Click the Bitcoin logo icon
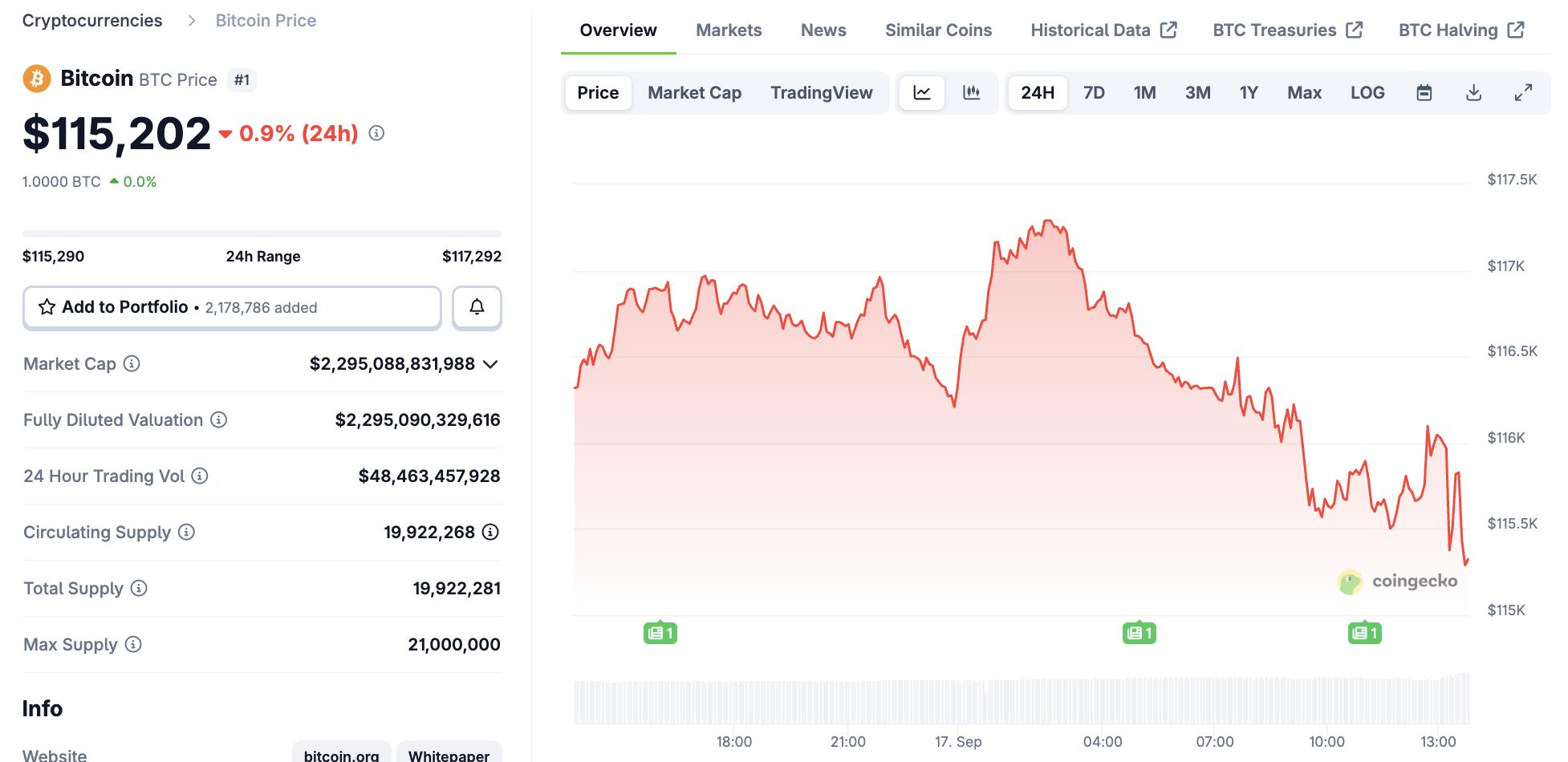 pyautogui.click(x=37, y=79)
